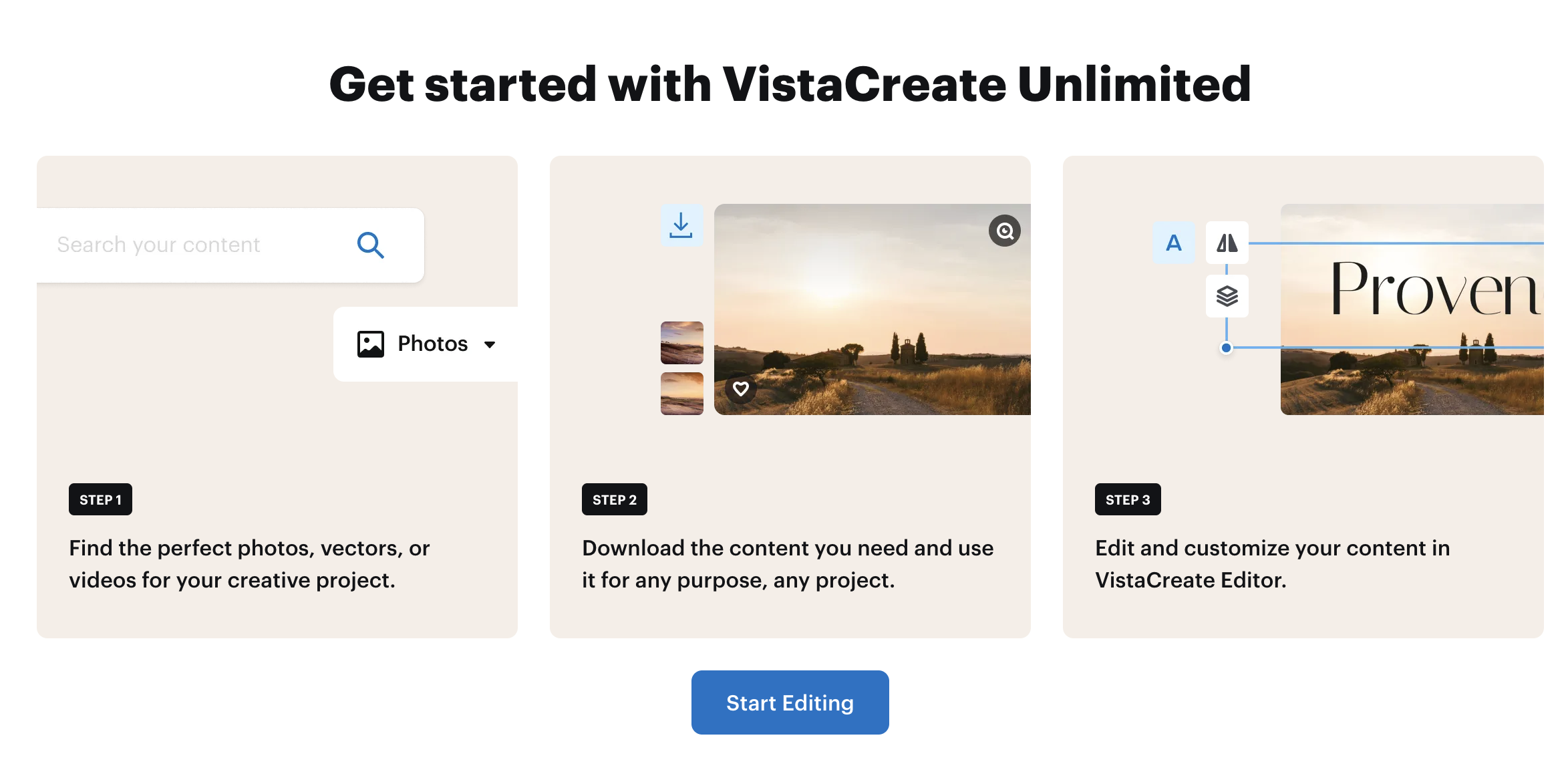1568x778 pixels.
Task: Click the flip mirror icon
Action: click(x=1227, y=243)
